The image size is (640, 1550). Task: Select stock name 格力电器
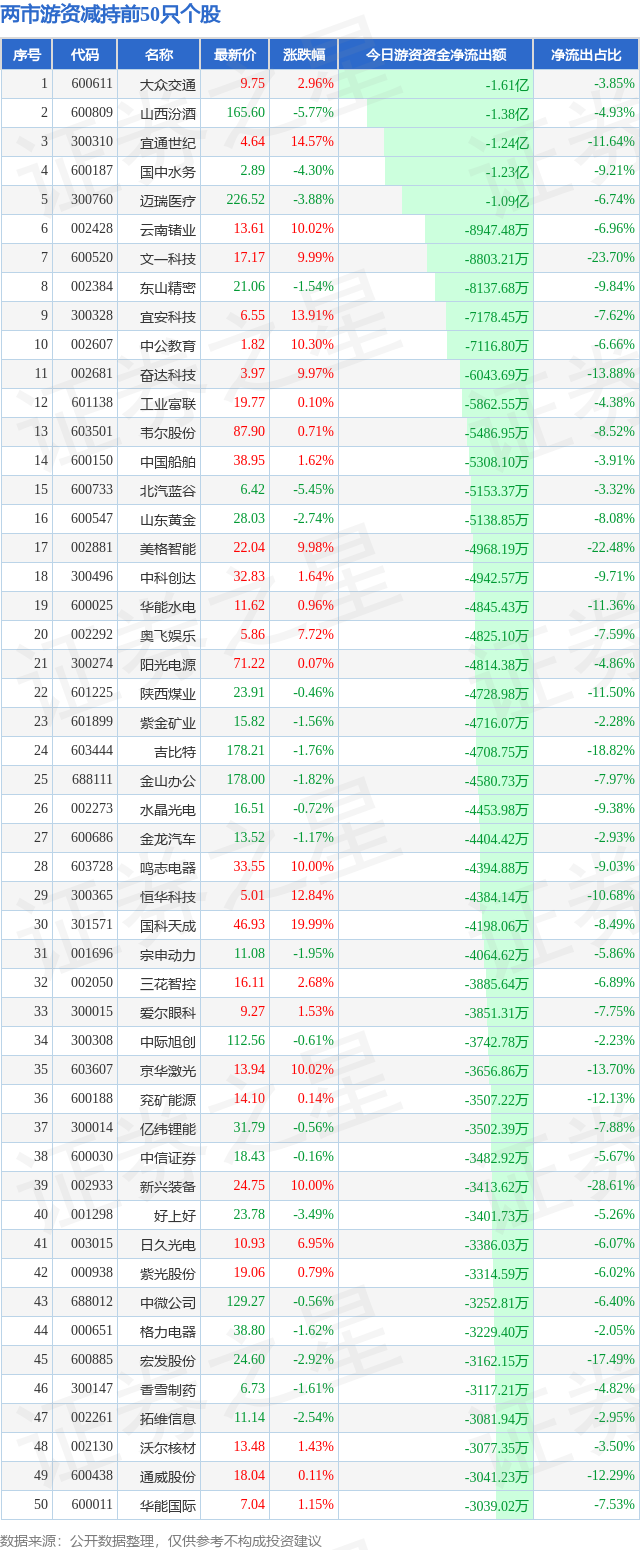pos(168,1331)
